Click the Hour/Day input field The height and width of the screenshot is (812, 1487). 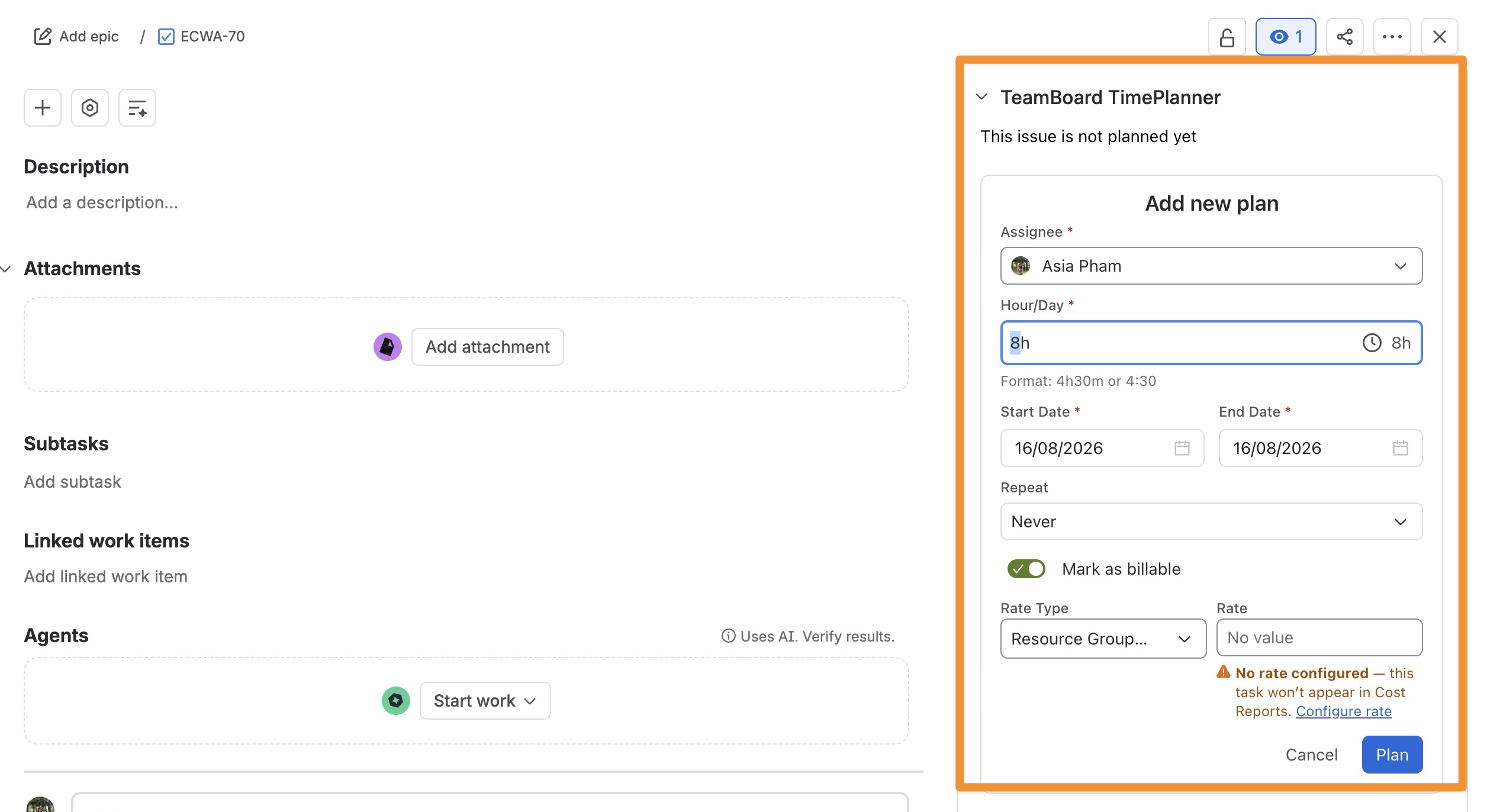pyautogui.click(x=1211, y=343)
